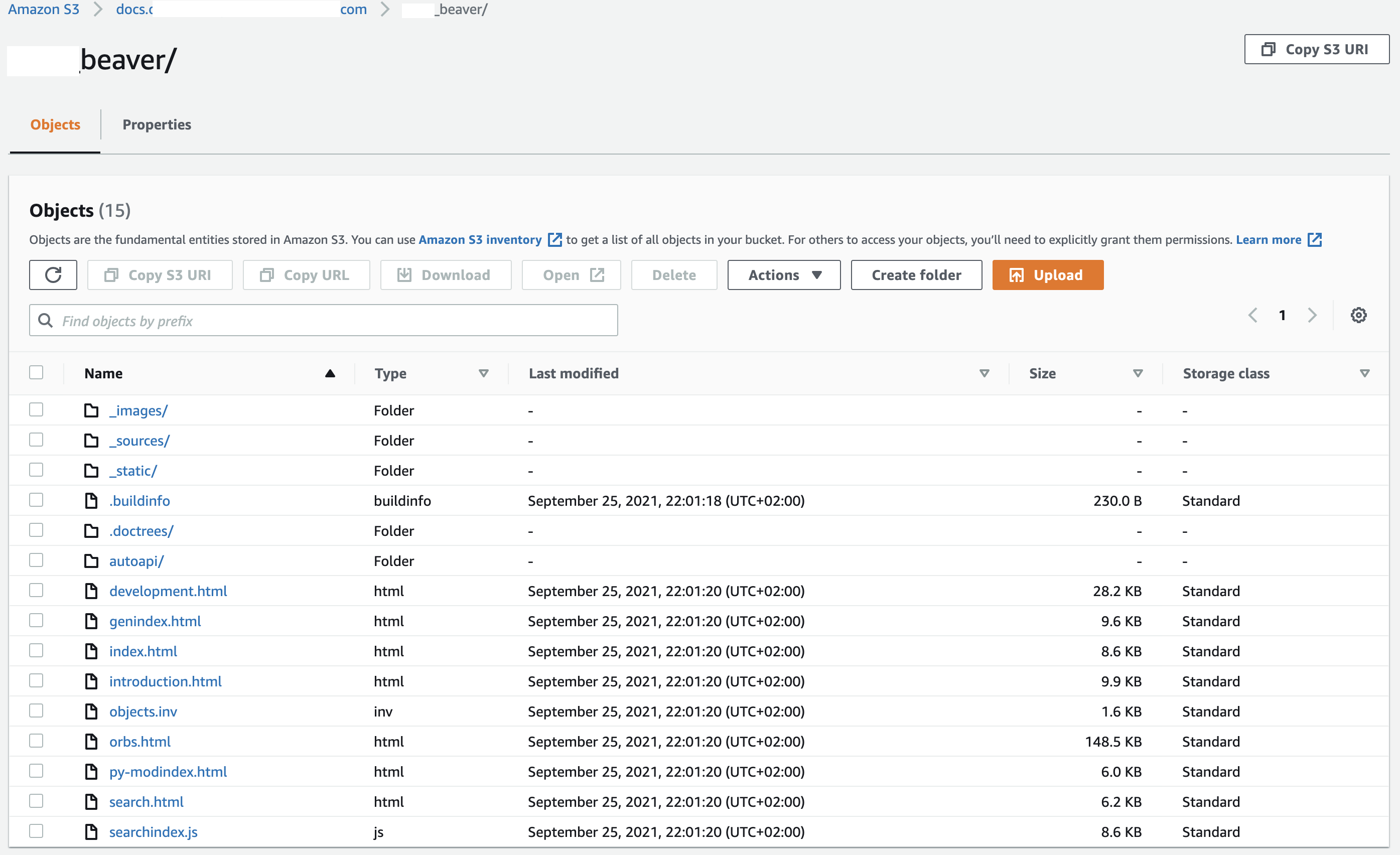The width and height of the screenshot is (1400, 855).
Task: Click the autoapi/ folder icon
Action: (91, 561)
